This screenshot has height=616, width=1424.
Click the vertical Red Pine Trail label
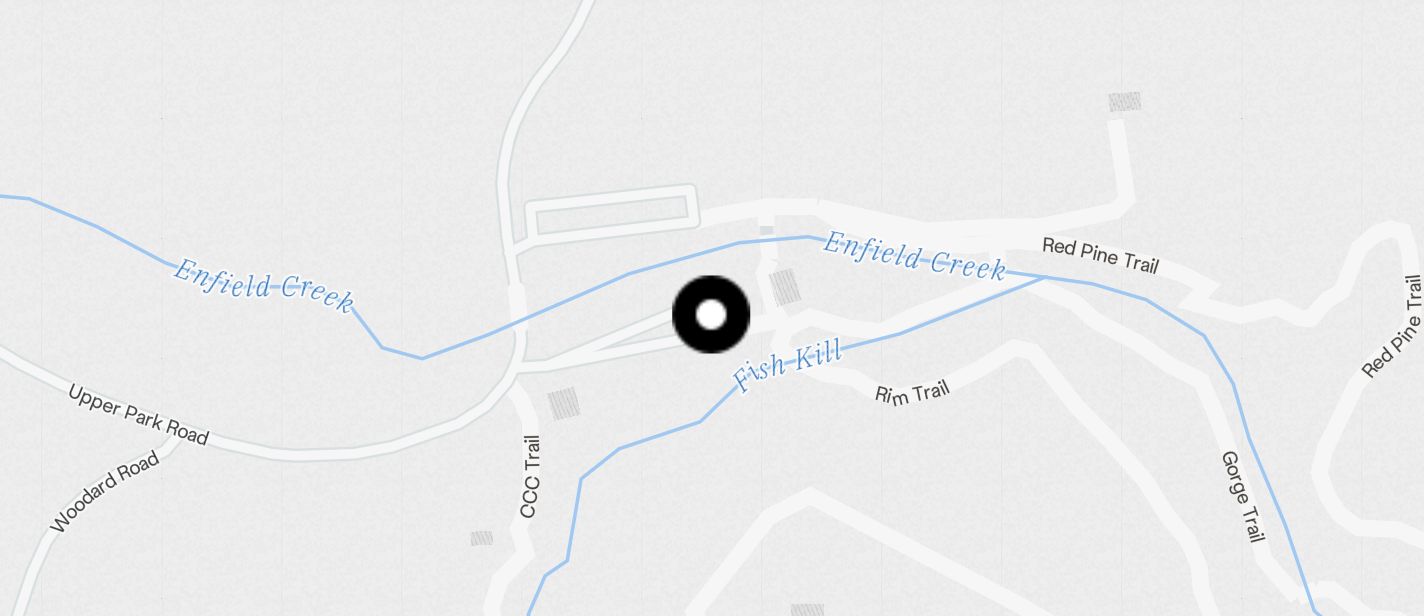(x=1393, y=327)
